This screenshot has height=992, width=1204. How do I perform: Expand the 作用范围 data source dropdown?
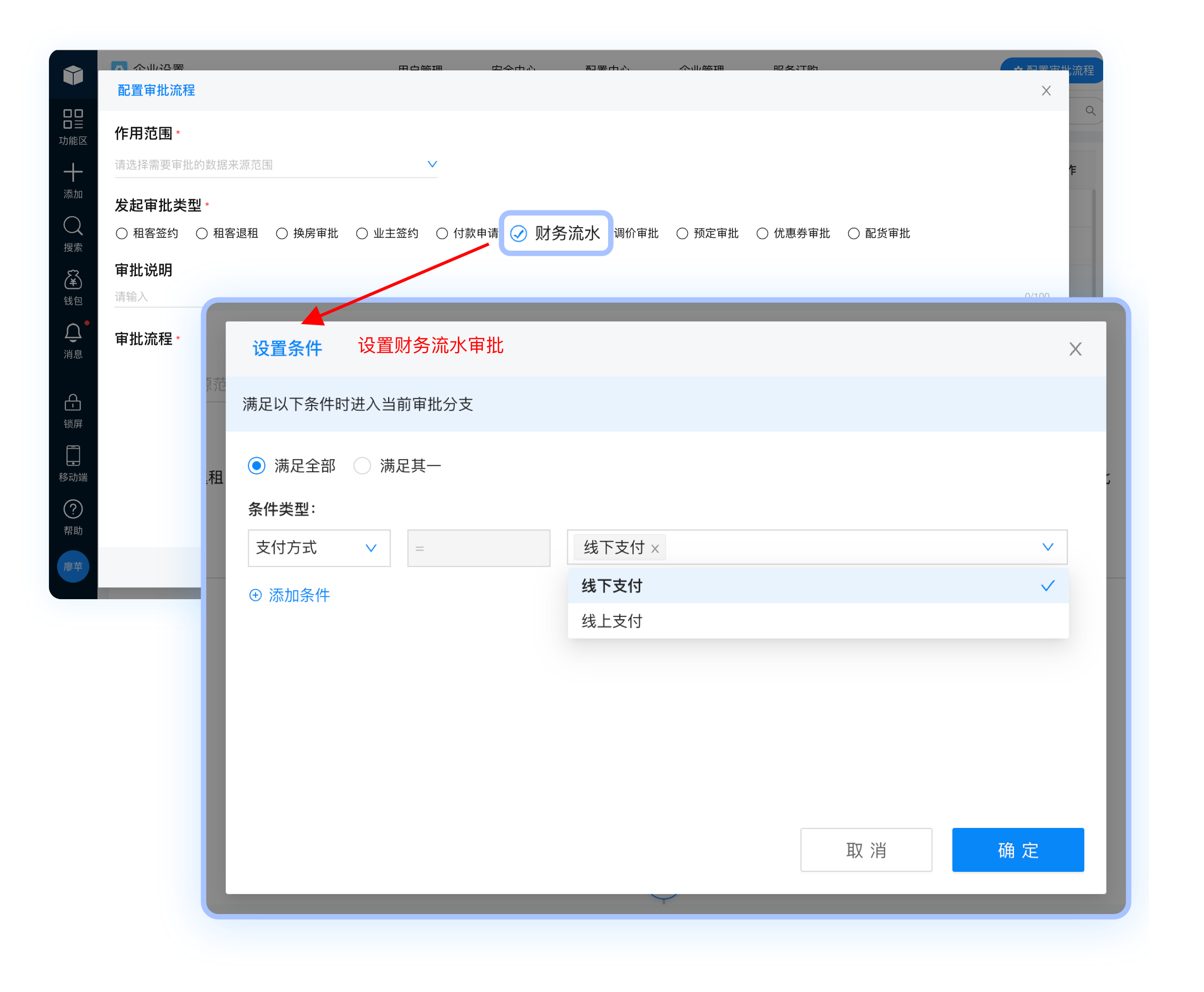[x=276, y=165]
